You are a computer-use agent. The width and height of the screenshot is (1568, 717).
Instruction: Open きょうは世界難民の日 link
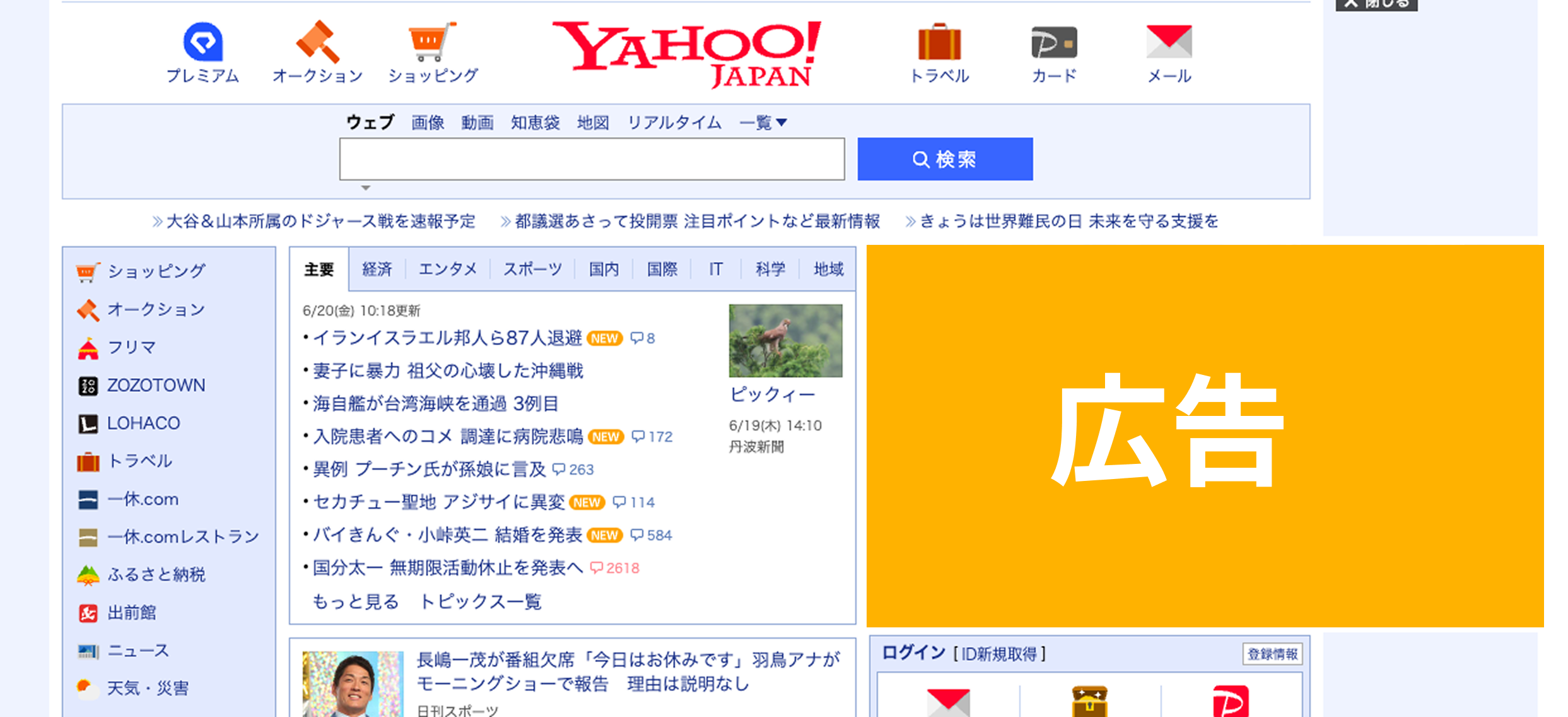pos(1068,222)
